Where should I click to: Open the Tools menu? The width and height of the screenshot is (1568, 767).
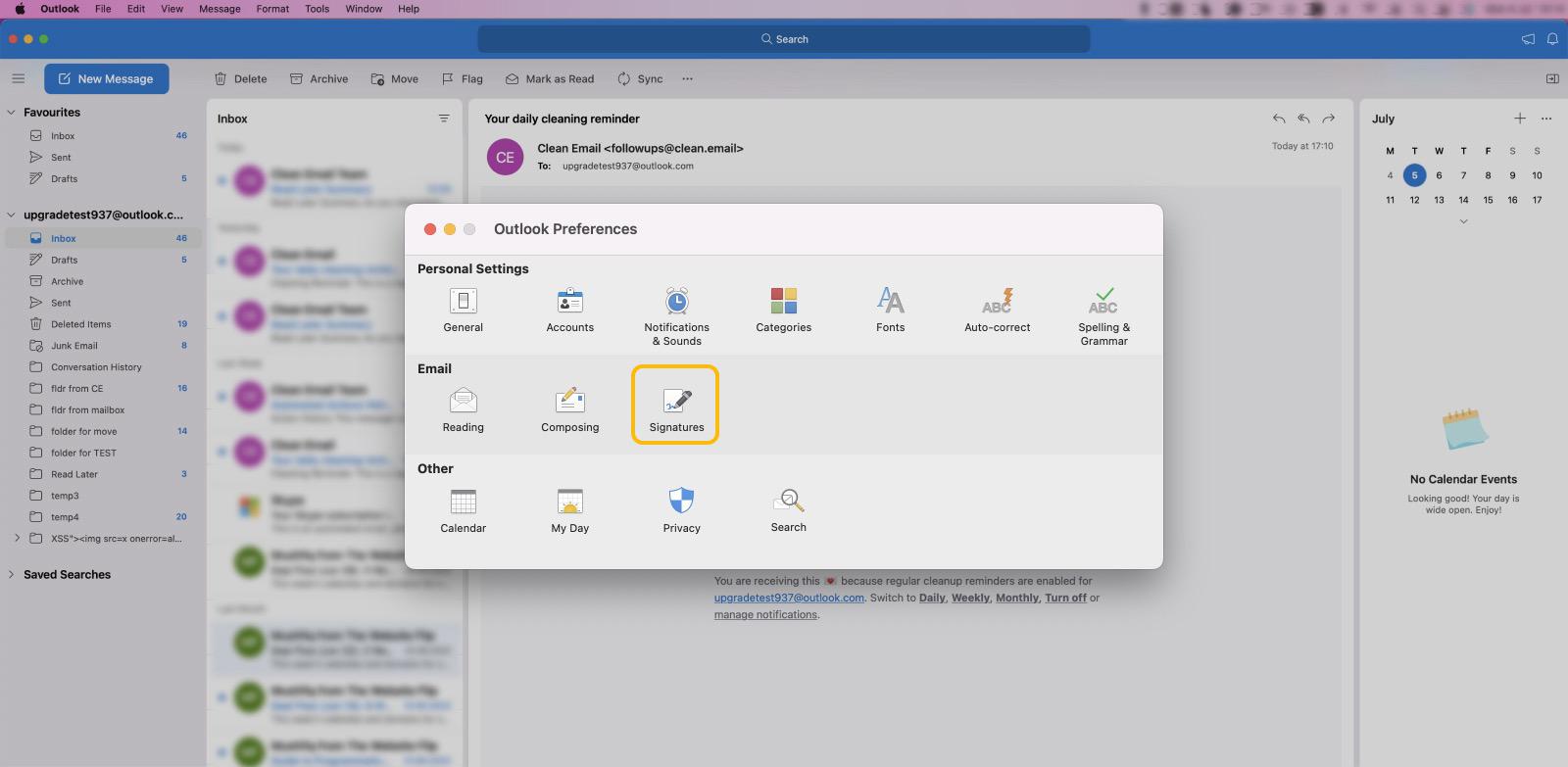317,9
